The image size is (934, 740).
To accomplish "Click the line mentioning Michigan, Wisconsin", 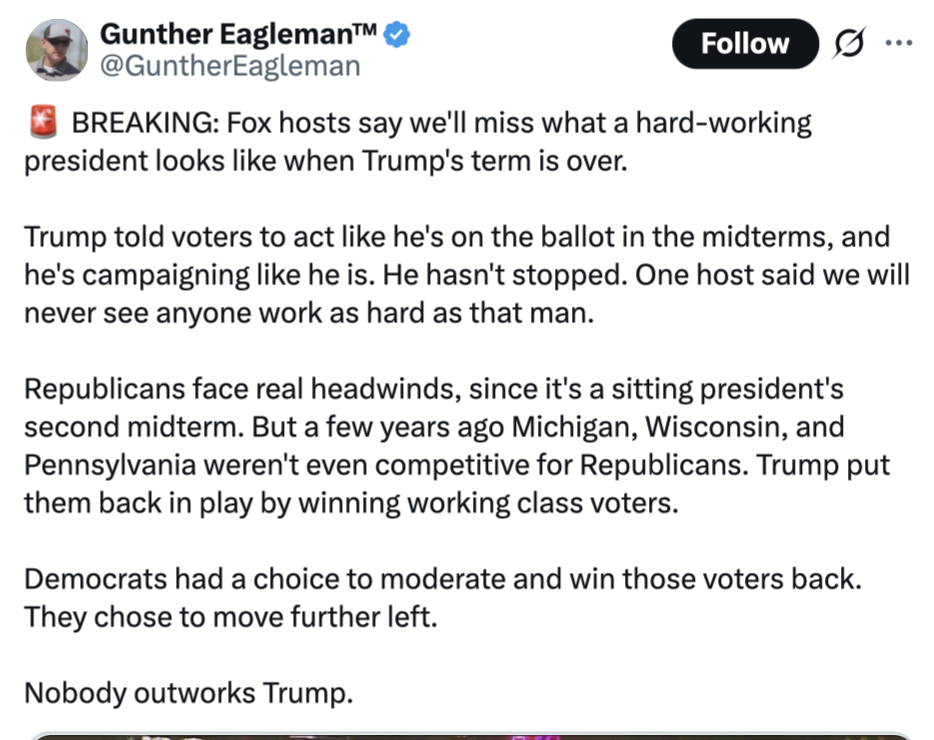I will pyautogui.click(x=434, y=427).
